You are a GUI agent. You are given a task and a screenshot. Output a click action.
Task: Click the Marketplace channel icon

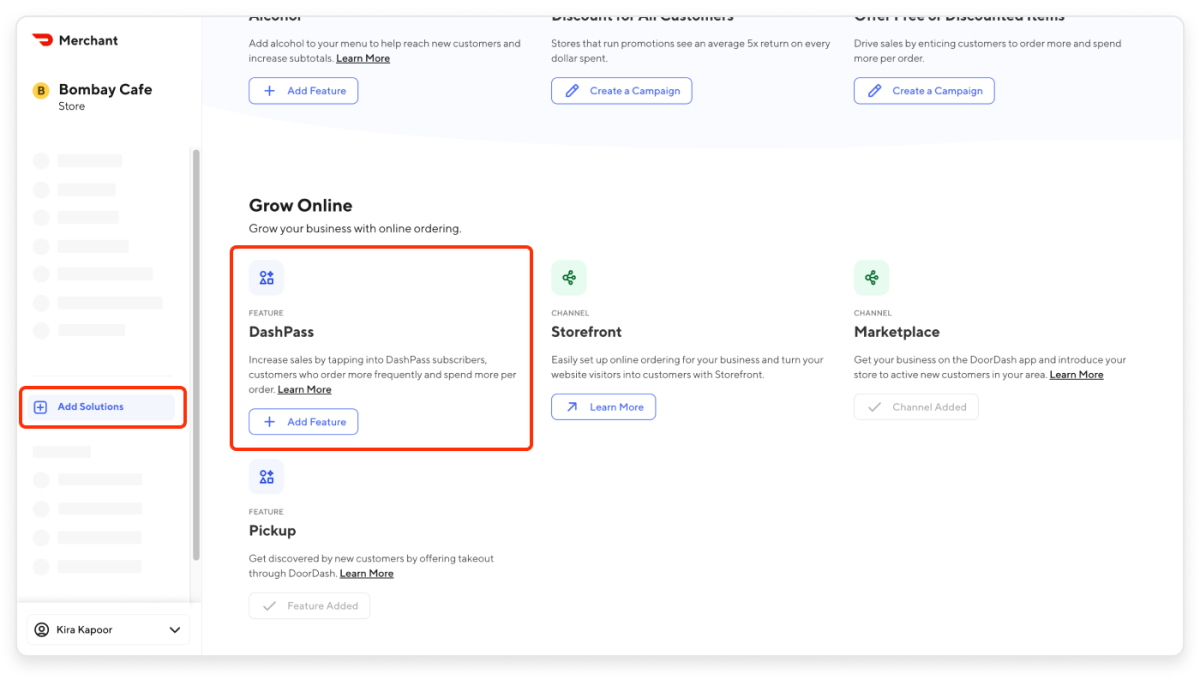pyautogui.click(x=871, y=278)
